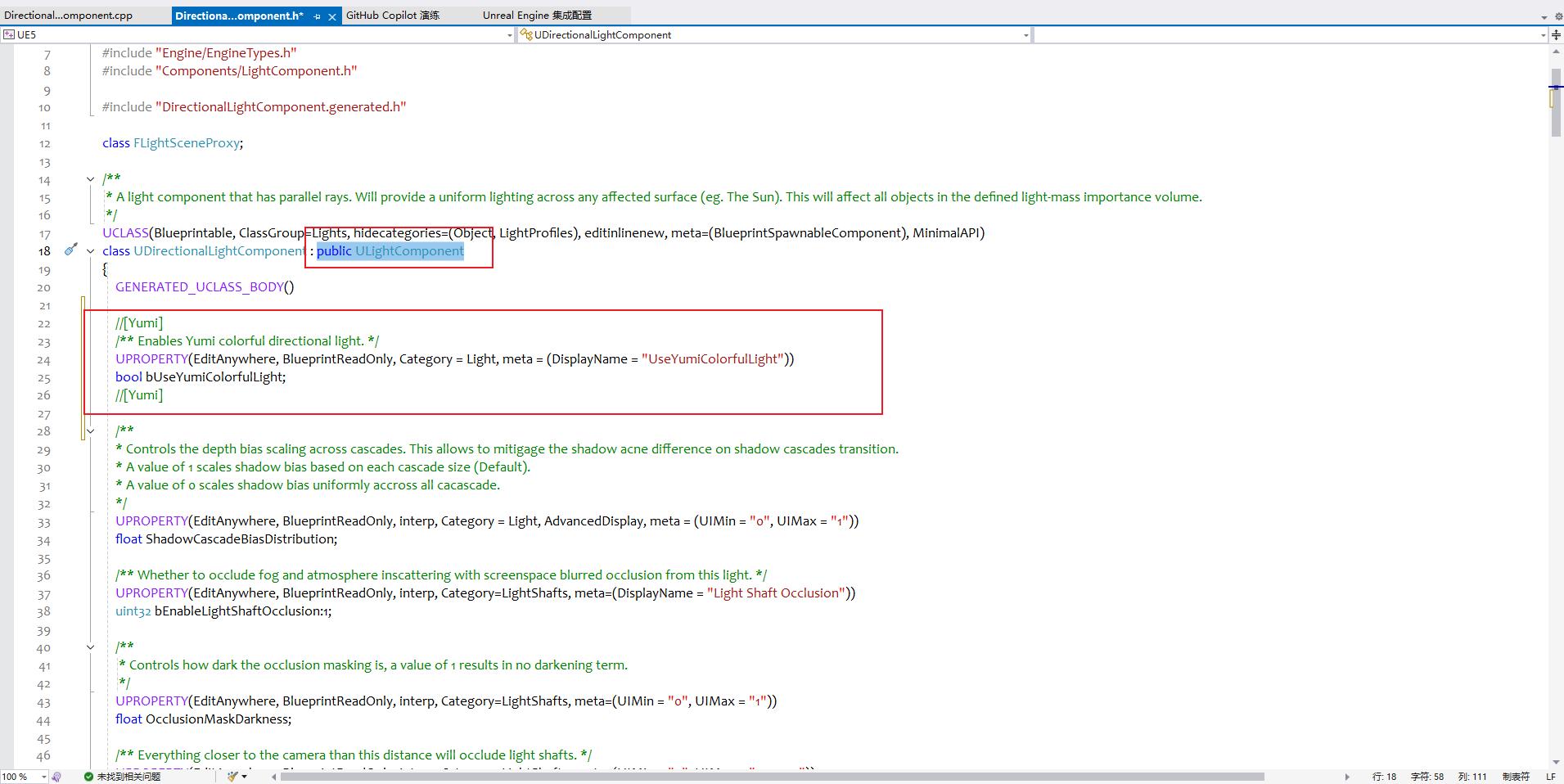Click the quick actions screwdriver icon on line 18

[70, 250]
